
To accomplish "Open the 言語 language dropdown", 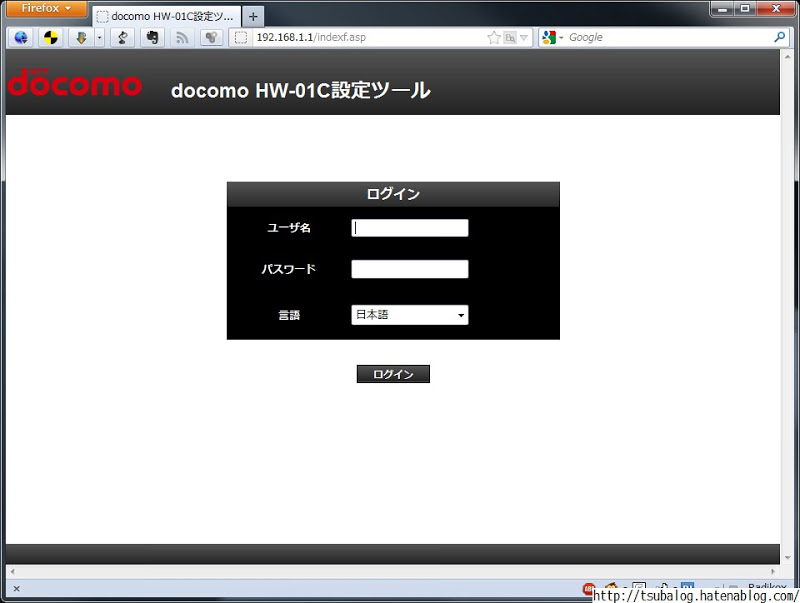I will 410,315.
